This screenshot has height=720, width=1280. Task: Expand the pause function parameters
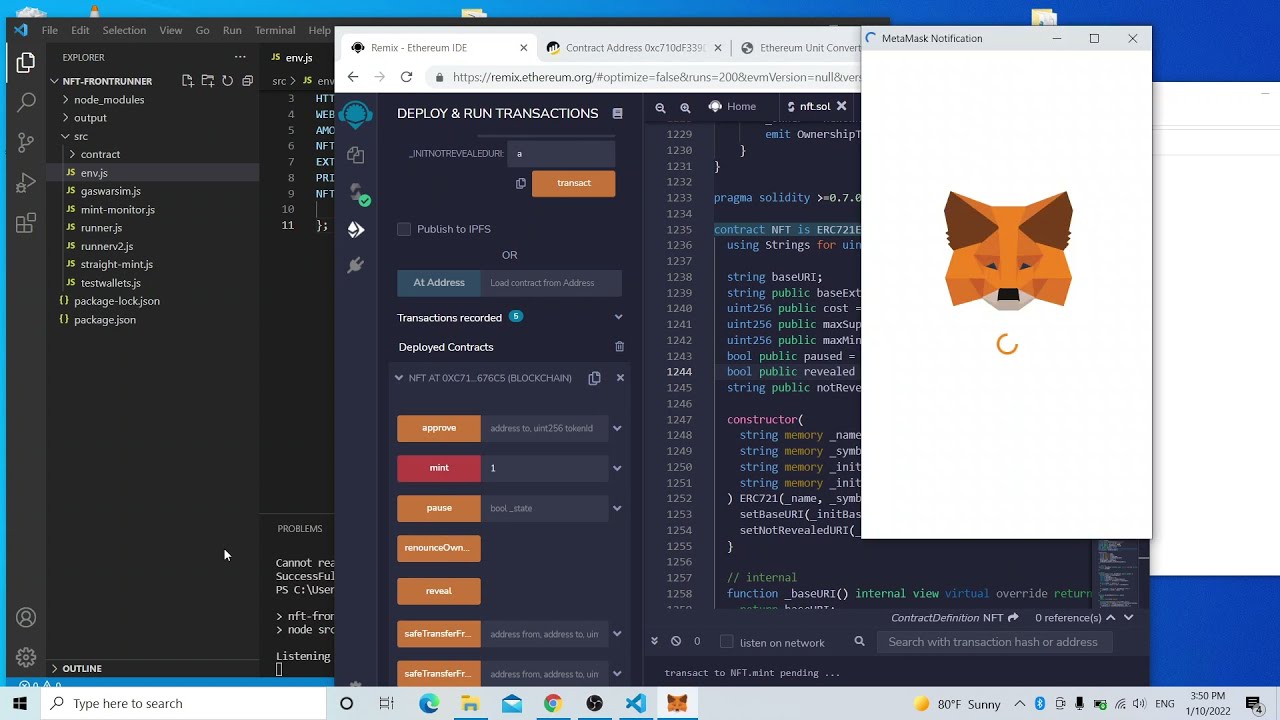[x=617, y=508]
